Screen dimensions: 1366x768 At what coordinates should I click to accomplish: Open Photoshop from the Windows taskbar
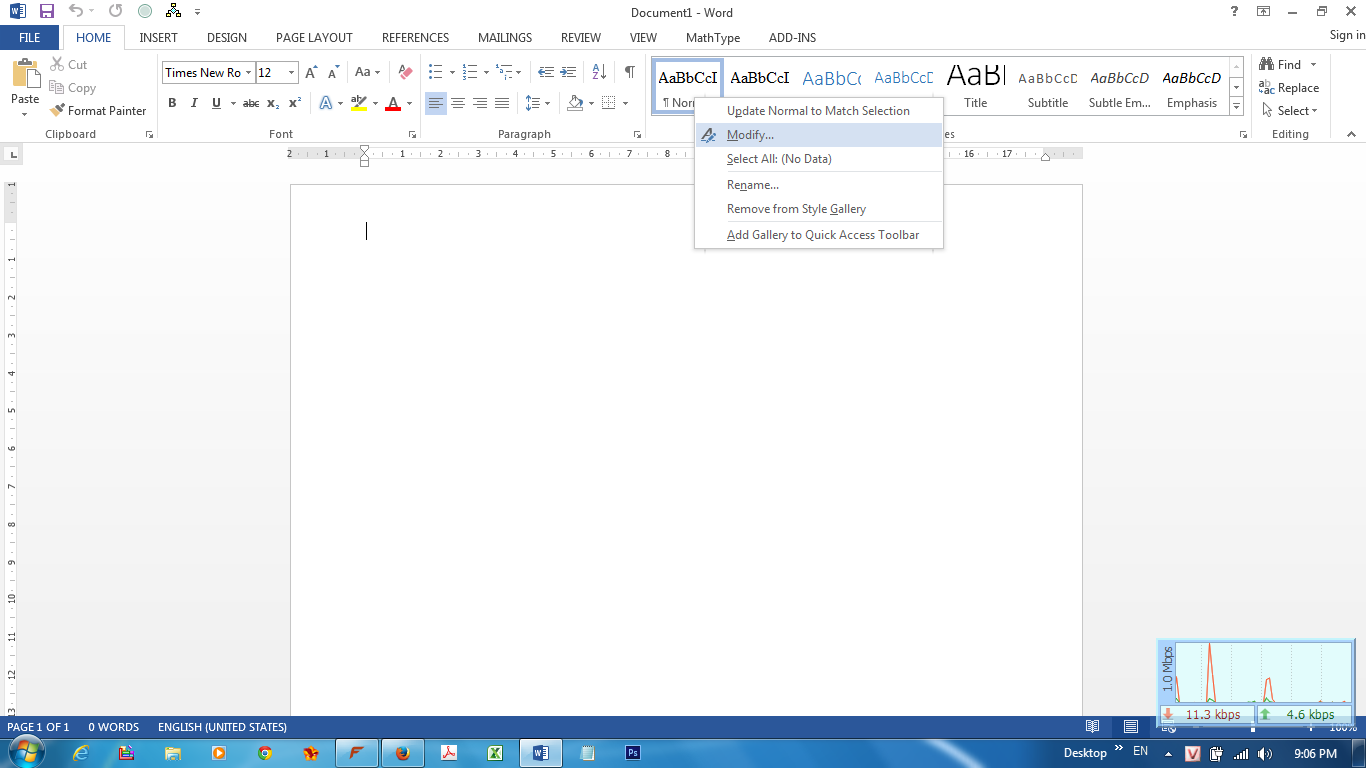click(x=632, y=753)
